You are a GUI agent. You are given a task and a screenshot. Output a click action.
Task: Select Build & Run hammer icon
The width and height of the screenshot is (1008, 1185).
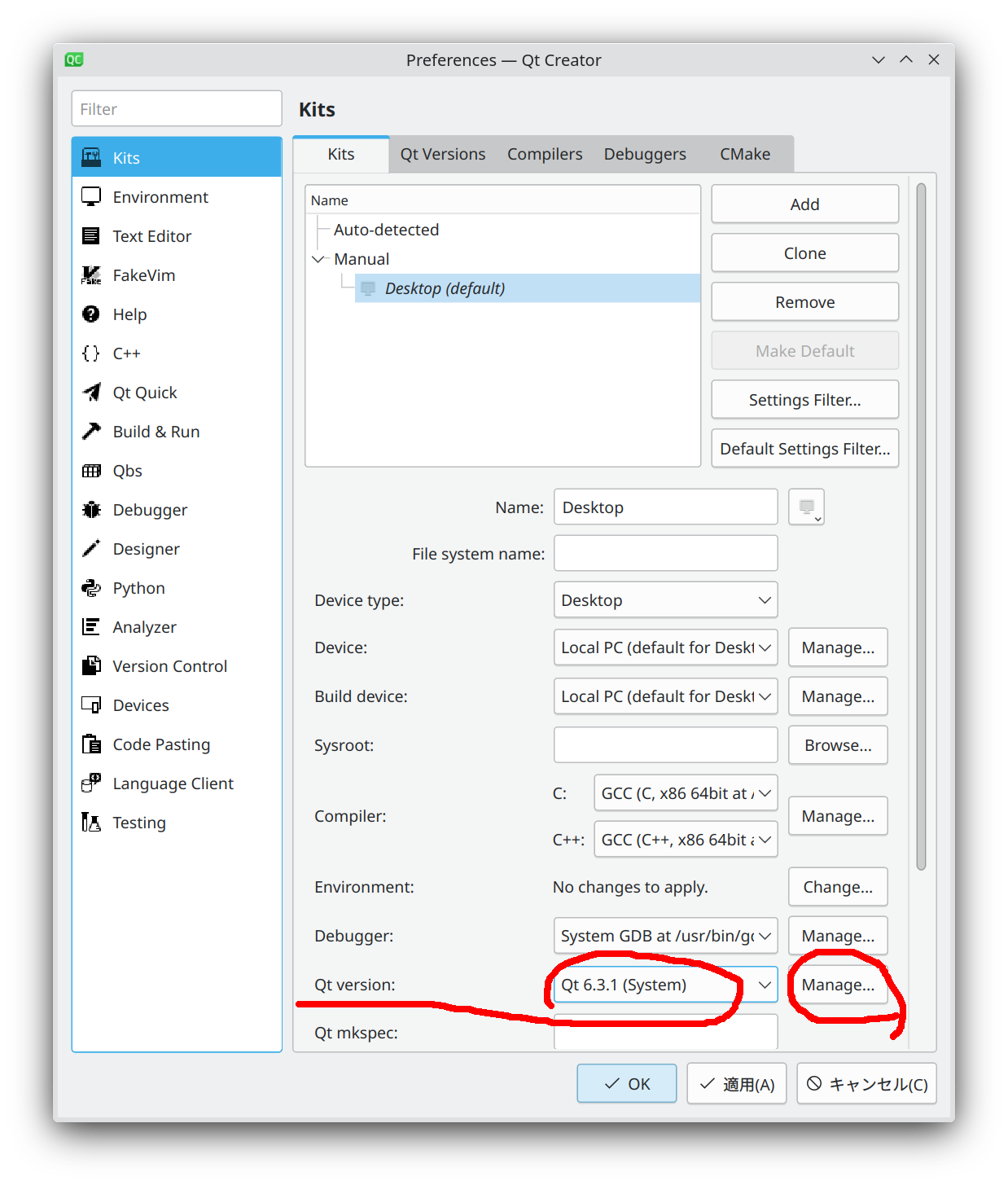point(91,431)
